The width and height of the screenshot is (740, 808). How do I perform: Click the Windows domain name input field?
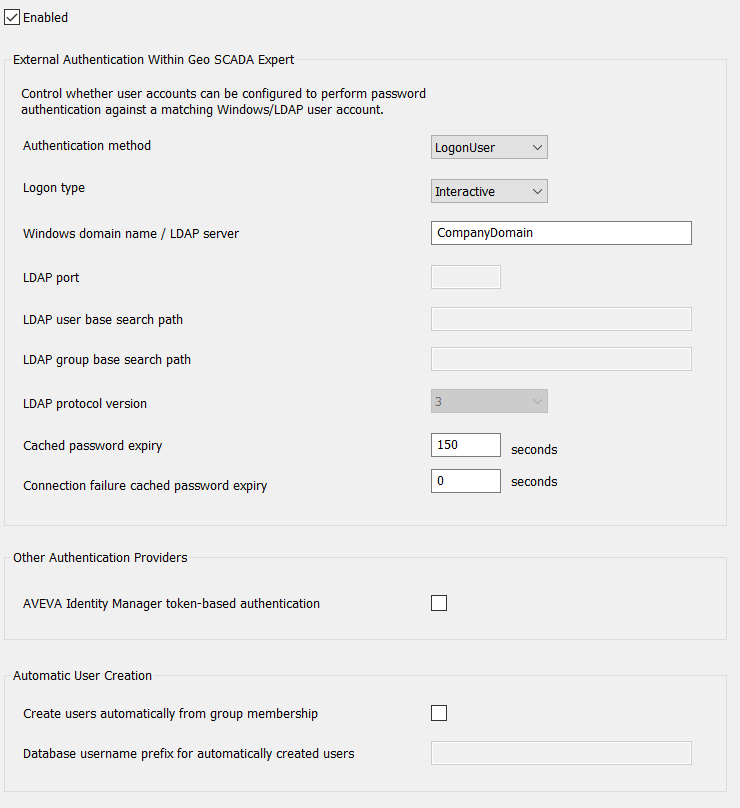(560, 233)
